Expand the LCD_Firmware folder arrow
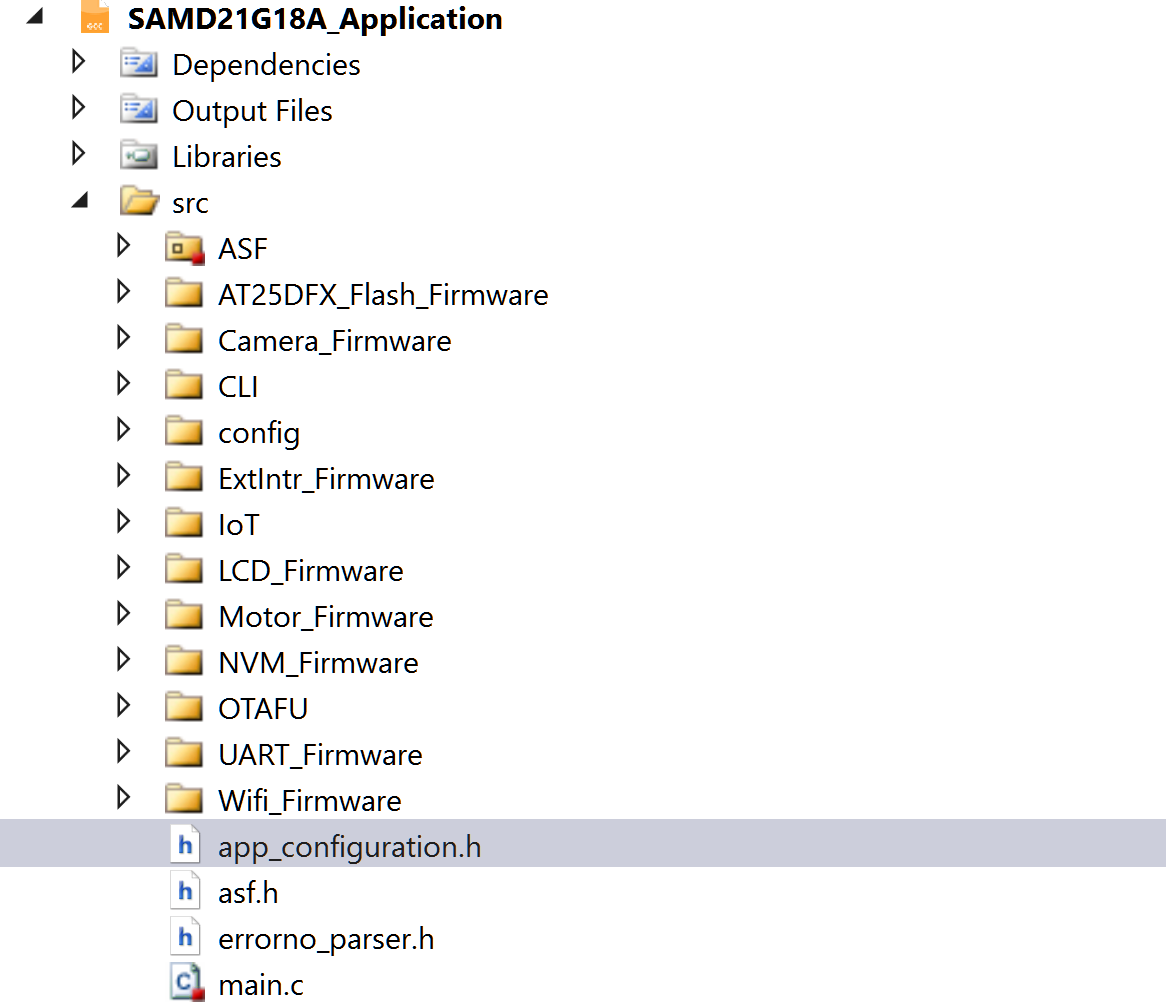Viewport: 1166px width, 1007px height. [x=123, y=567]
